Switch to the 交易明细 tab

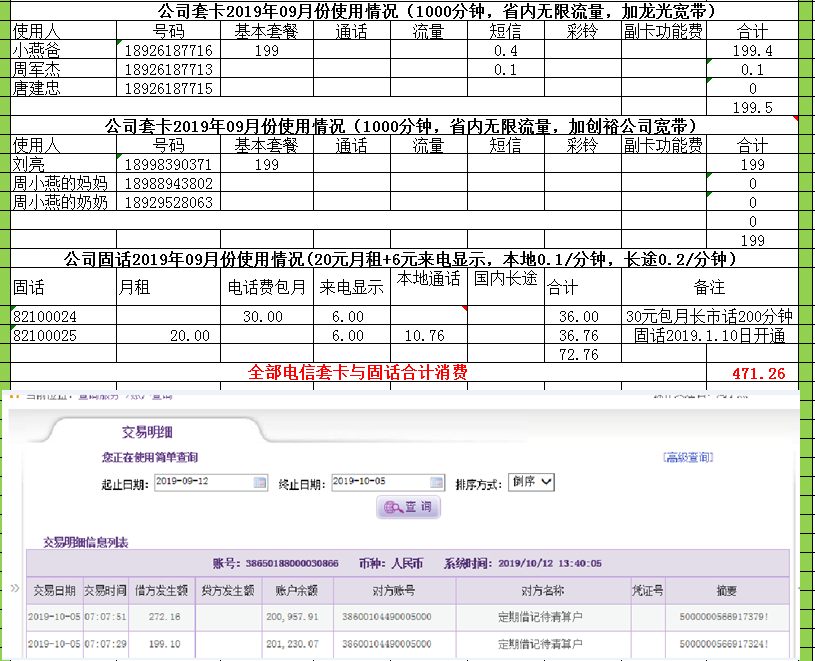click(142, 432)
